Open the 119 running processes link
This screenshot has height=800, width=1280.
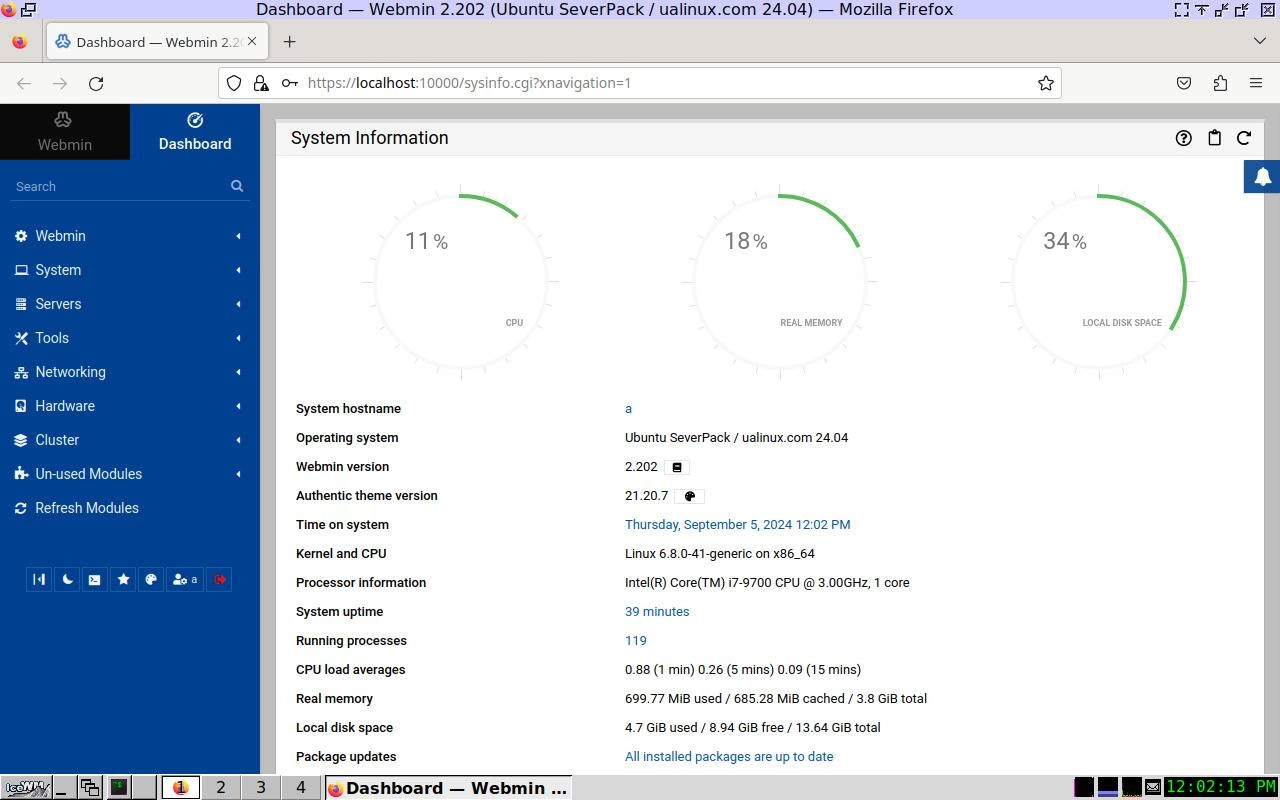pyautogui.click(x=635, y=641)
